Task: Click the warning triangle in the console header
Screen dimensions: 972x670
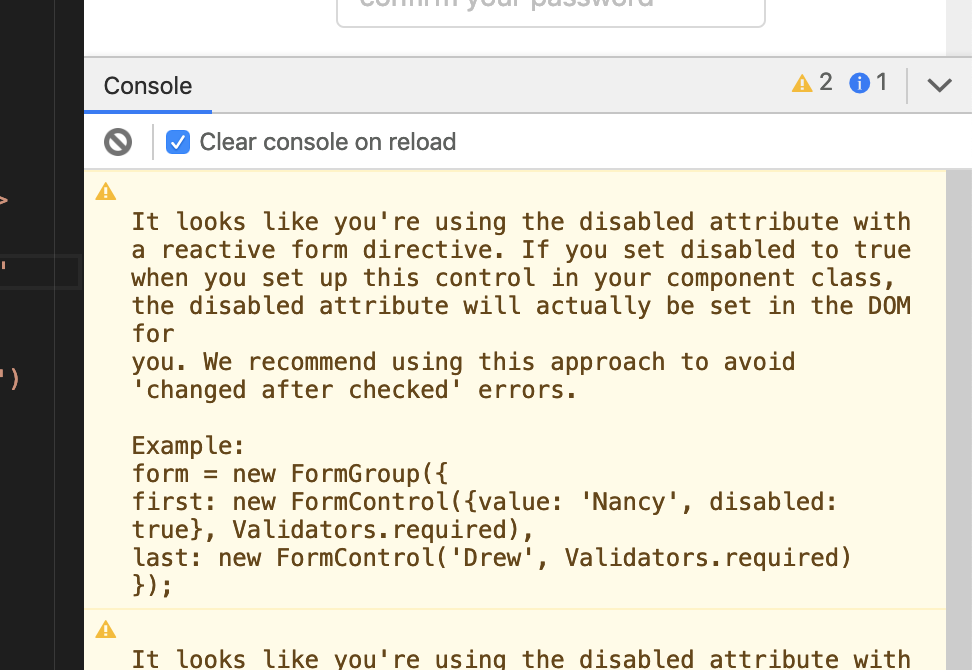Action: [801, 83]
